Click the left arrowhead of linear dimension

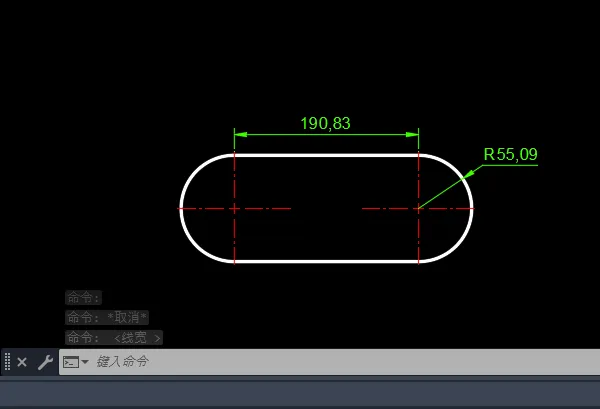tap(240, 134)
